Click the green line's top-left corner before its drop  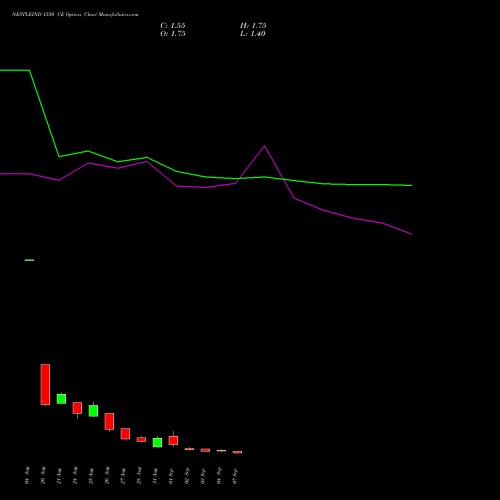[29, 70]
